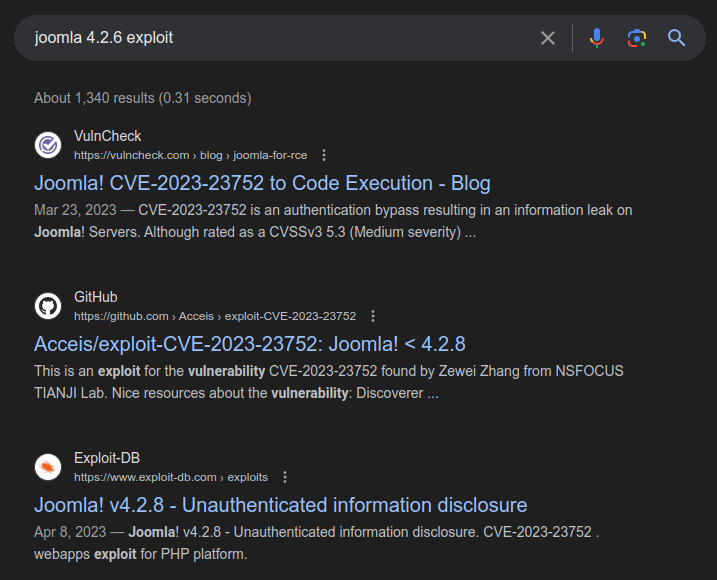The width and height of the screenshot is (717, 580).
Task: Click the Exploit-DB site name label
Action: (x=106, y=458)
